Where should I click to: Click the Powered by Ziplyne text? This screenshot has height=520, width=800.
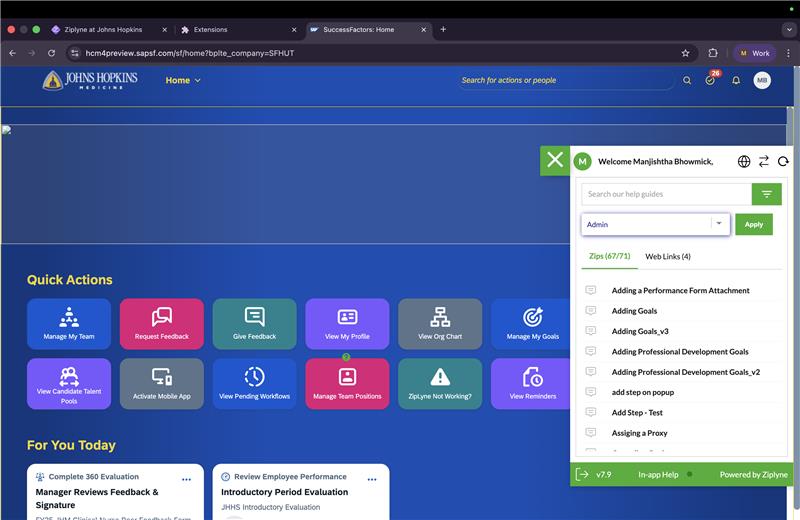754,475
